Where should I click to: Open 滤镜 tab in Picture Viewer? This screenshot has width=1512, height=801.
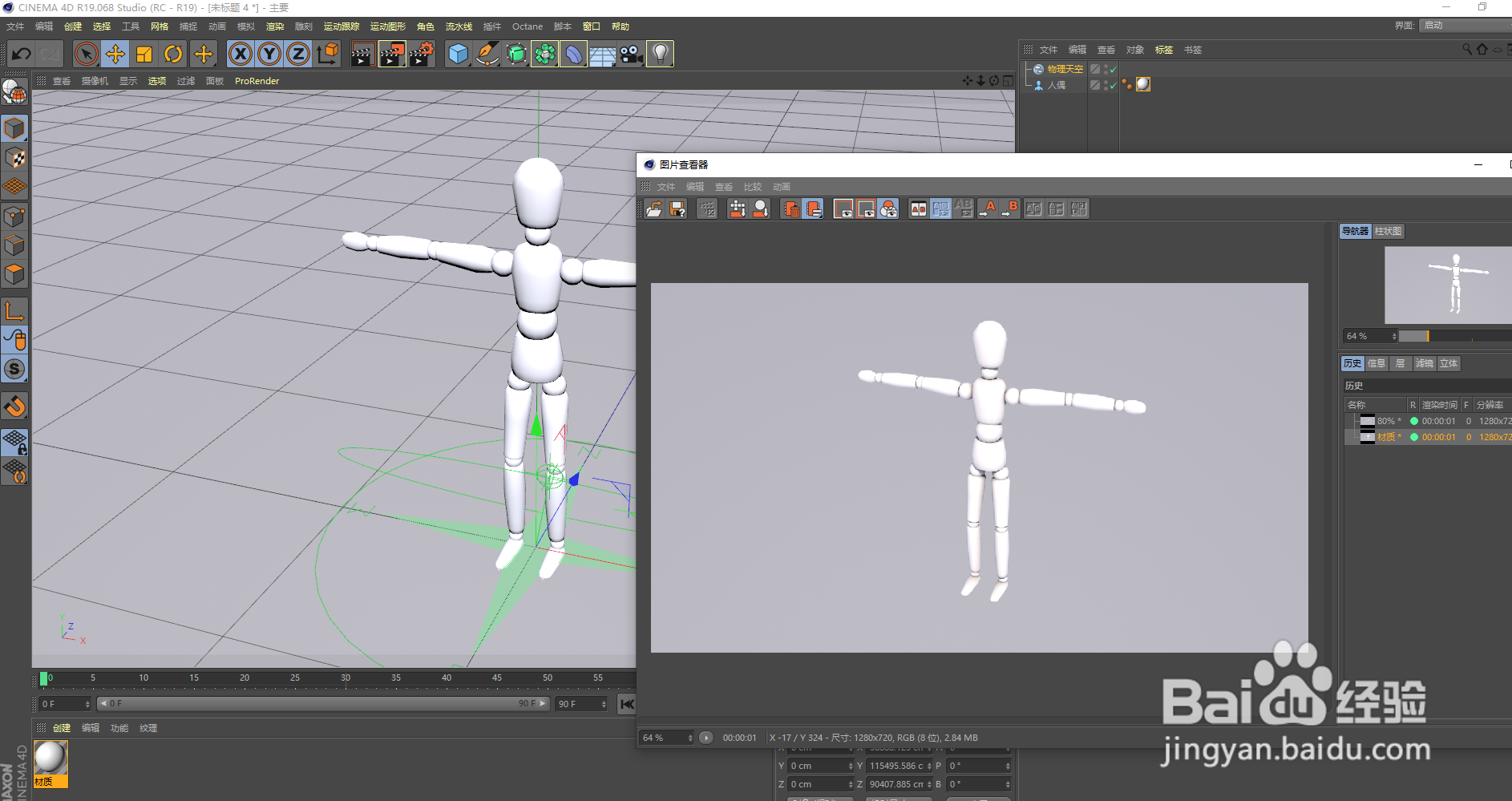pos(1425,363)
